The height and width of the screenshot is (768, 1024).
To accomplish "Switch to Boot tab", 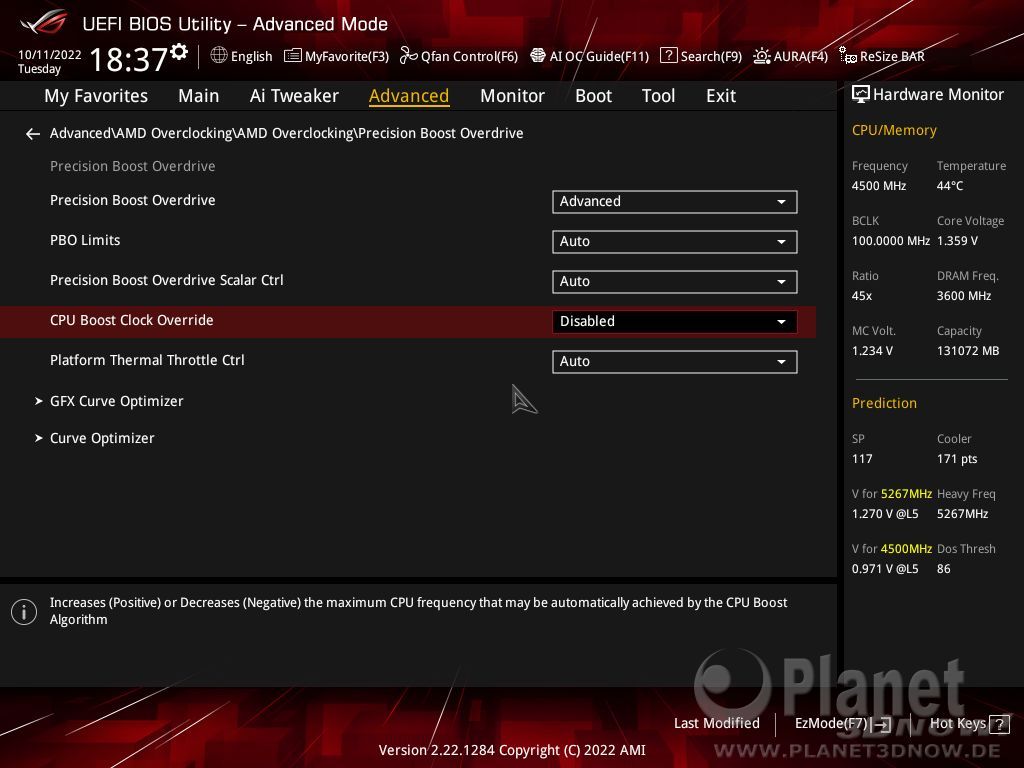I will point(593,96).
